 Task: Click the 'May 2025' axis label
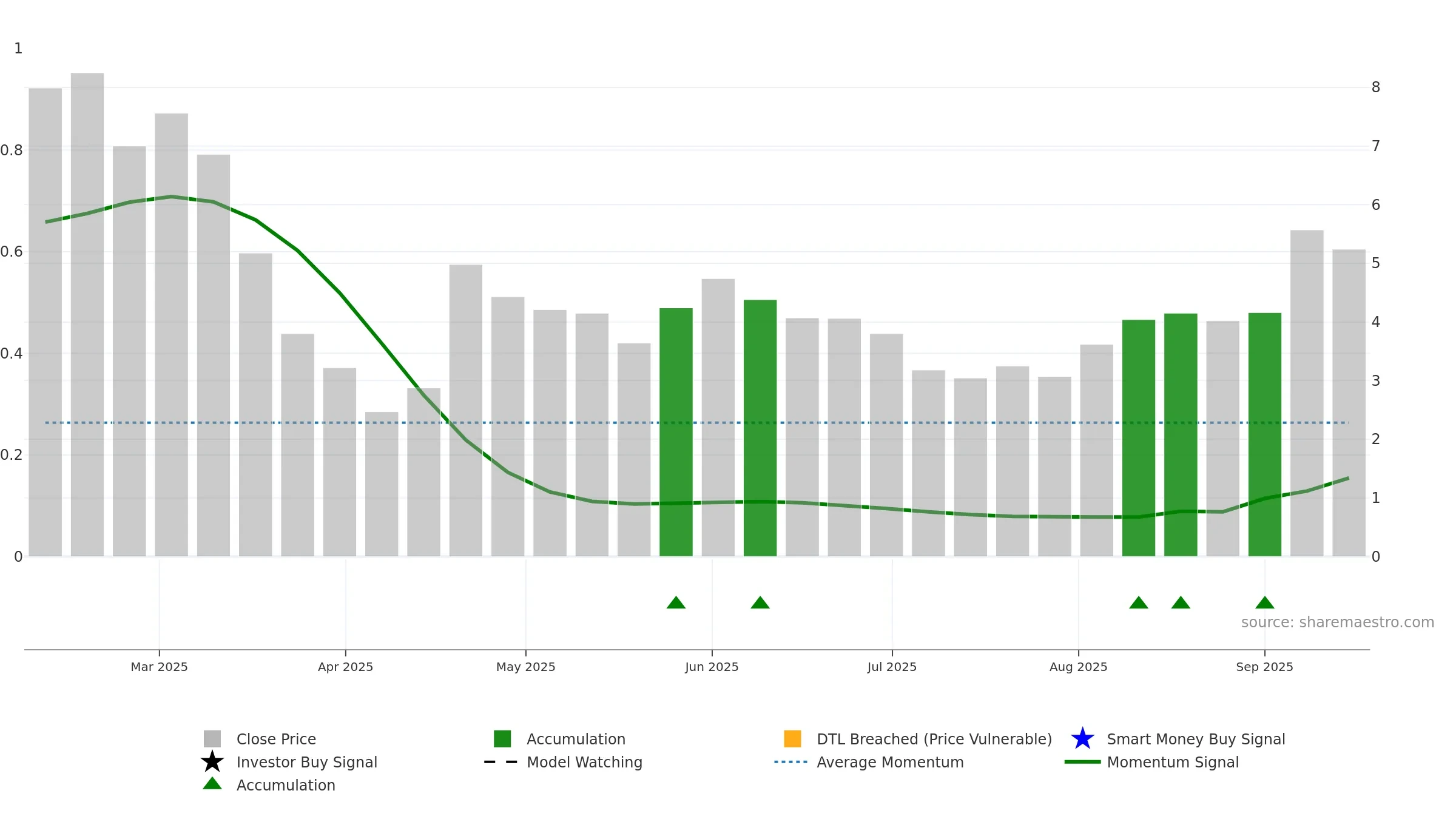pos(526,667)
